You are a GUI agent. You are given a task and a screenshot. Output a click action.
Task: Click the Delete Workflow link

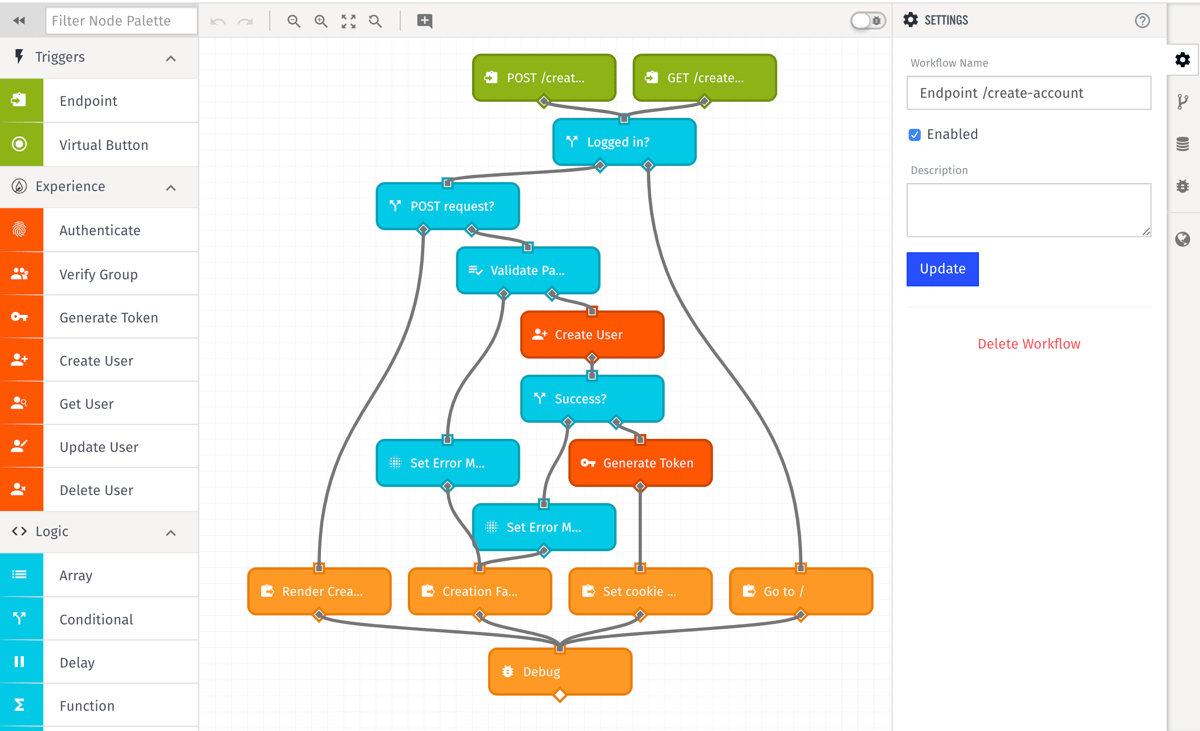tap(1029, 344)
